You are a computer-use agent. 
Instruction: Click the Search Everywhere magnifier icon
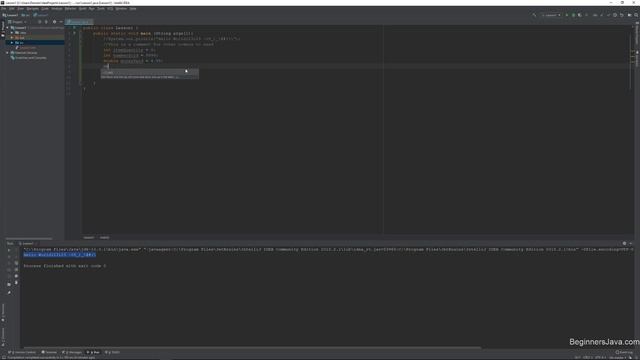click(x=636, y=15)
